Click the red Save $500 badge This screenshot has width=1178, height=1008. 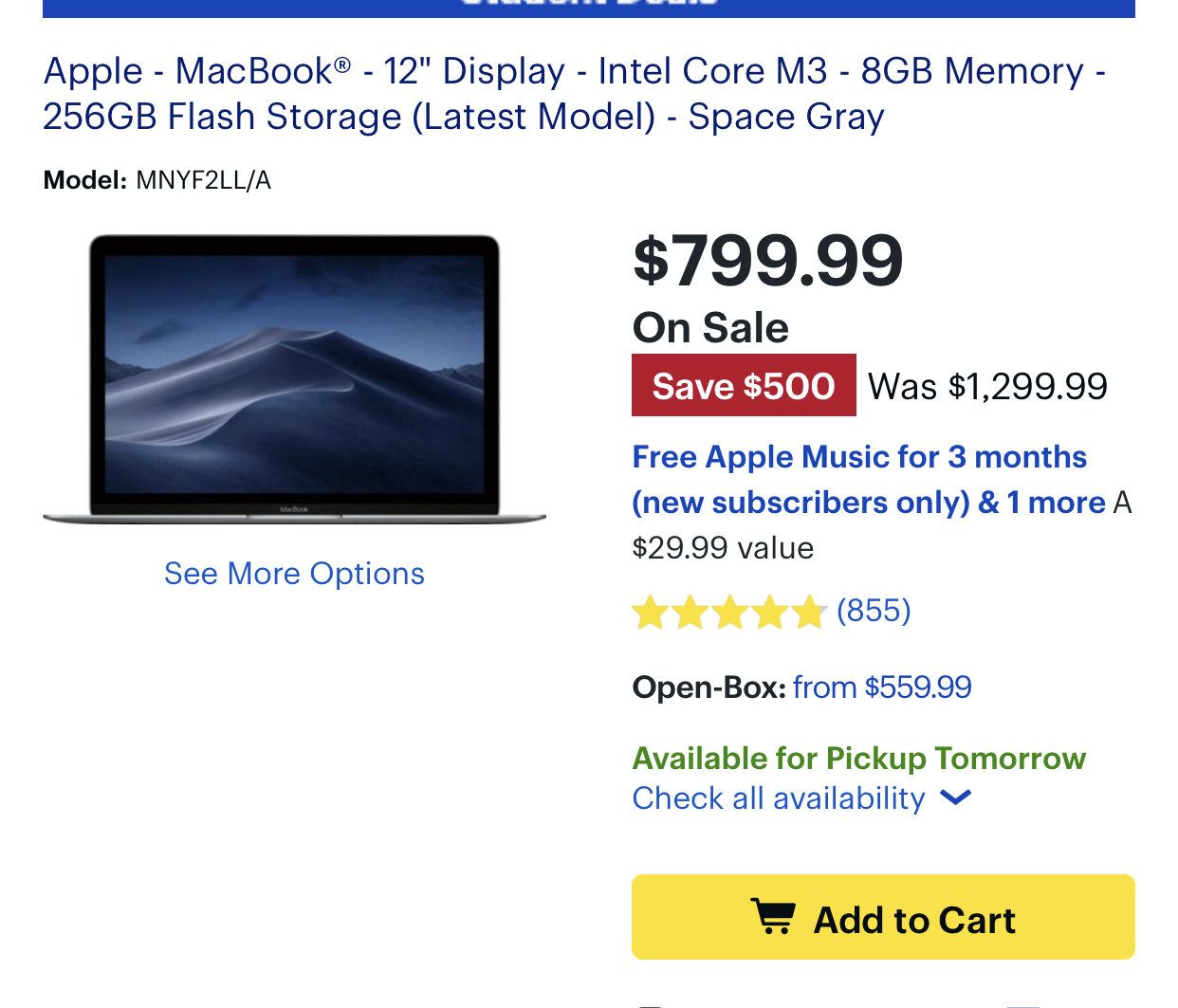[744, 386]
